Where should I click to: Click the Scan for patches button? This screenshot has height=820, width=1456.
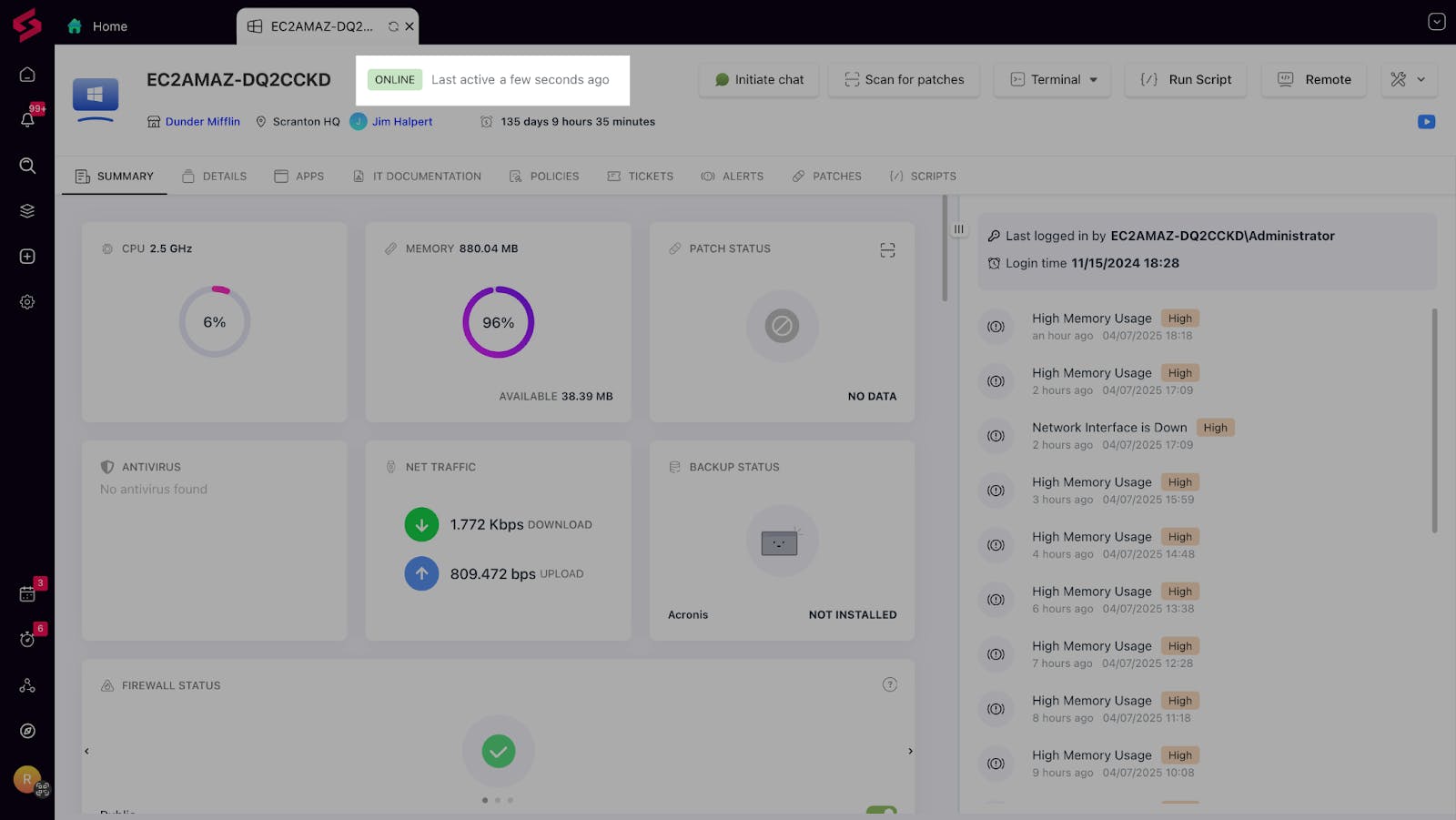(x=904, y=80)
